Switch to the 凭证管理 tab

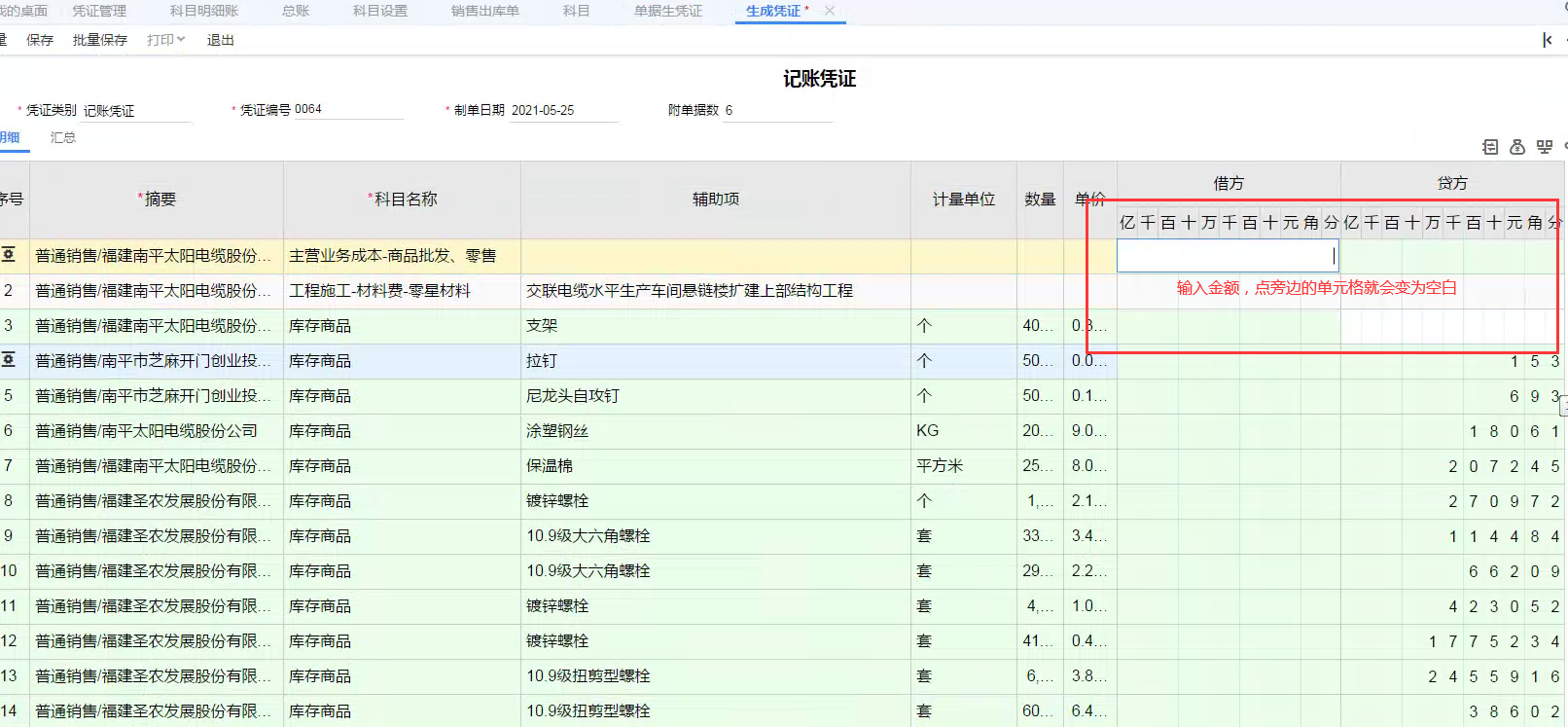coord(99,11)
